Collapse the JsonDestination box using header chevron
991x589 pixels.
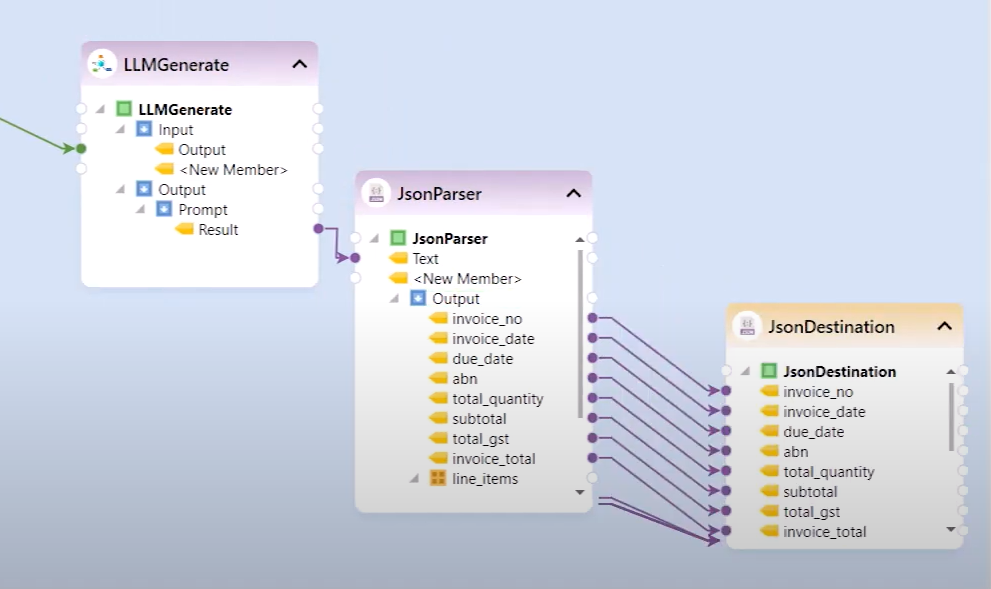pyautogui.click(x=944, y=326)
